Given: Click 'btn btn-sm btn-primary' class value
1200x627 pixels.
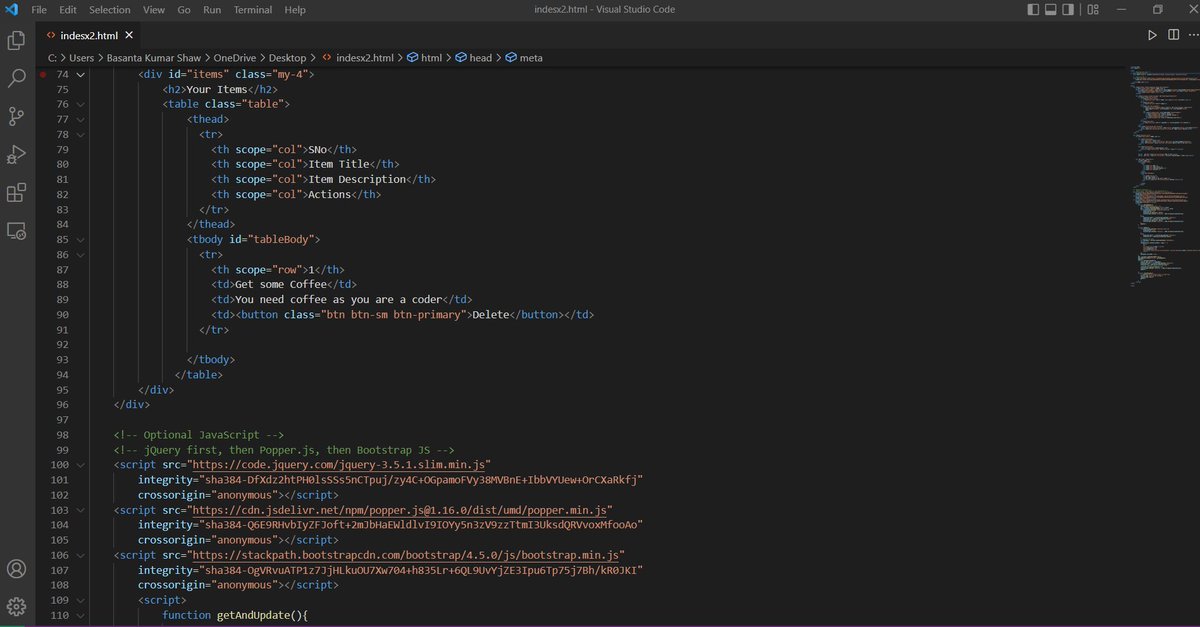Looking at the screenshot, I should (393, 315).
